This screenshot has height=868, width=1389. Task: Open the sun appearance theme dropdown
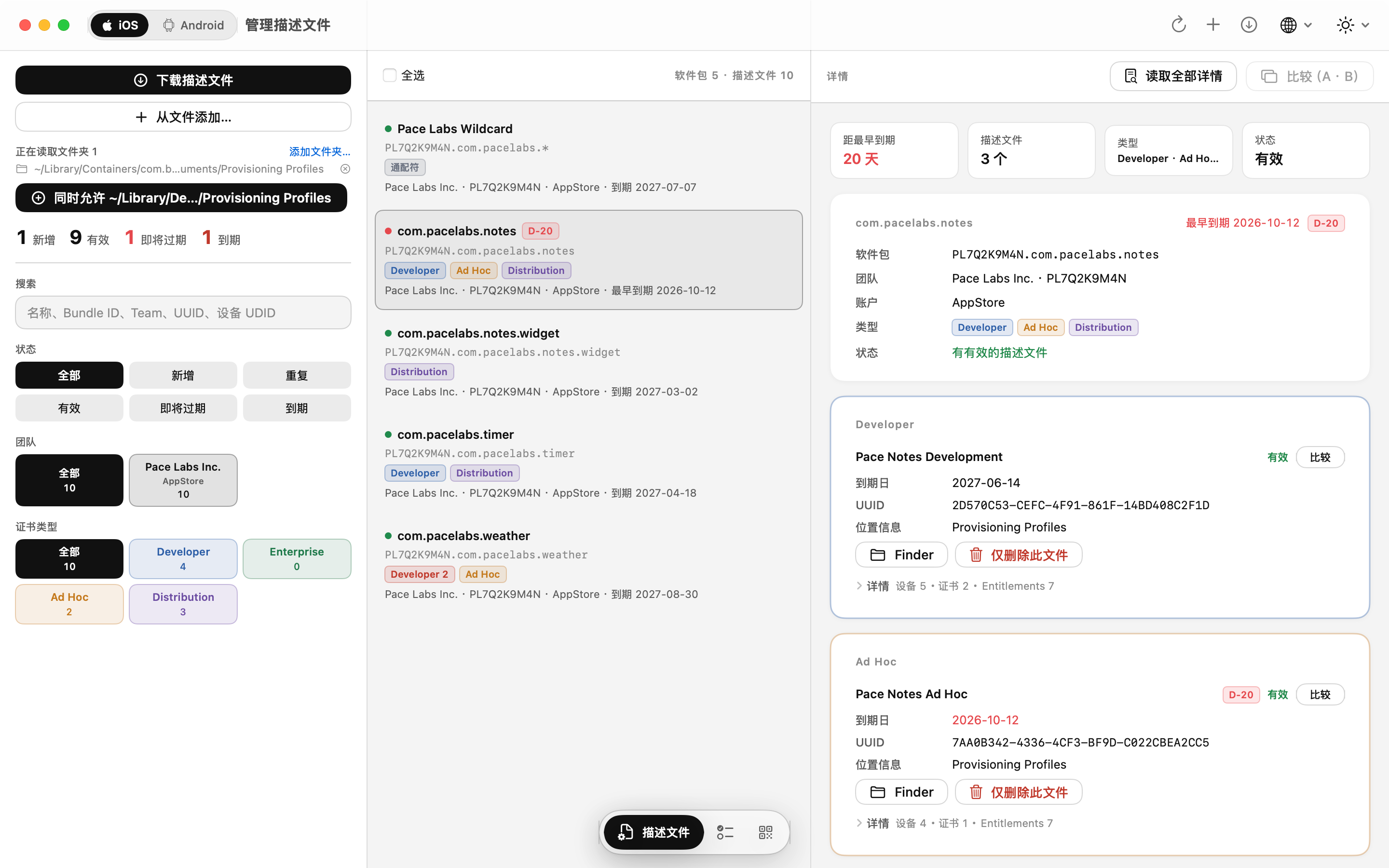pos(1353,25)
